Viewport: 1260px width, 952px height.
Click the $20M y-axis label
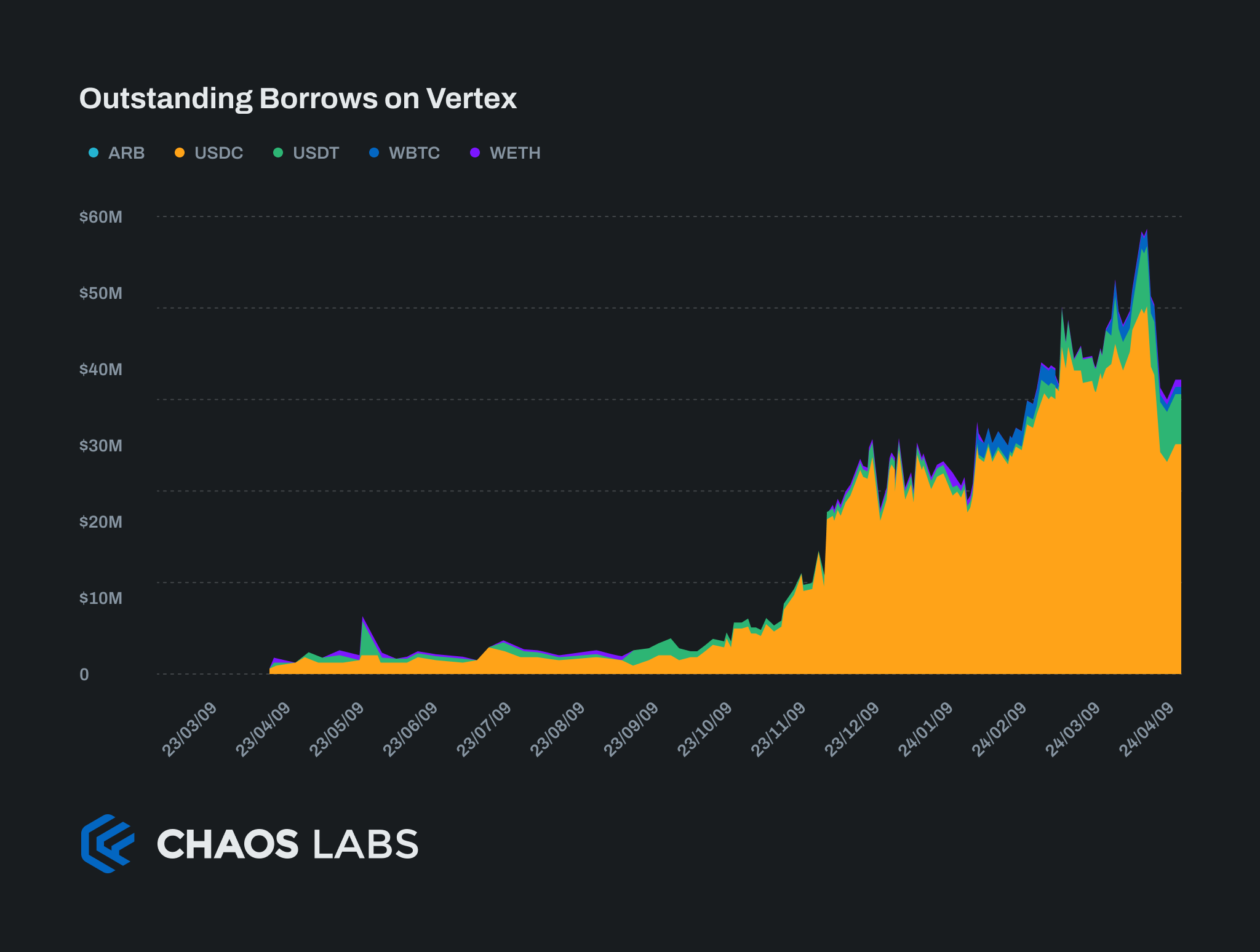(101, 522)
